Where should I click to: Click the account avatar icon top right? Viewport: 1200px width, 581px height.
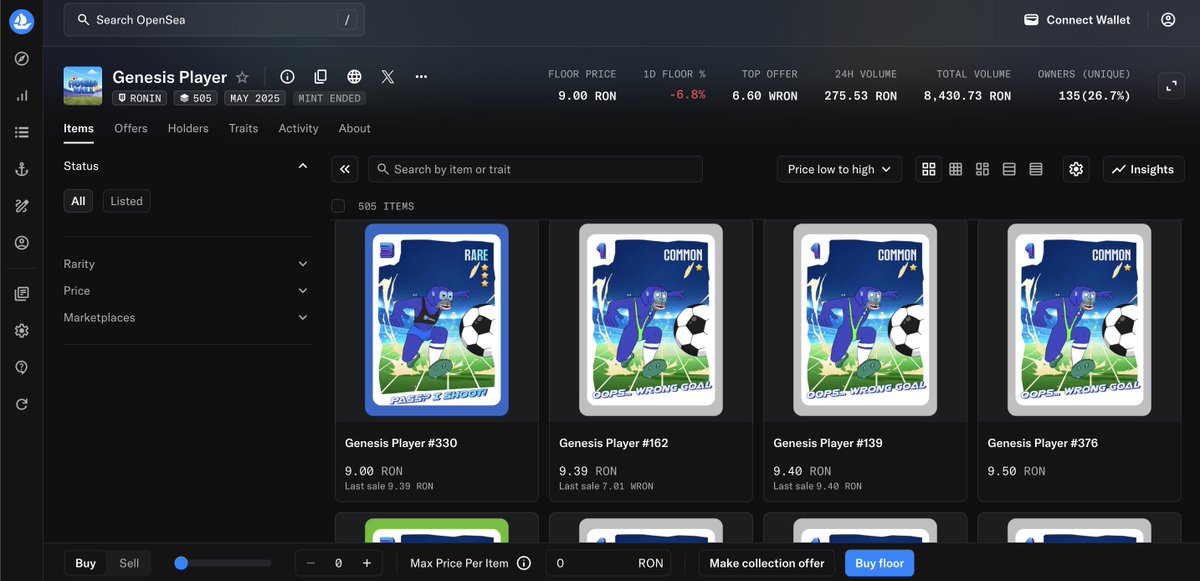click(x=1168, y=20)
